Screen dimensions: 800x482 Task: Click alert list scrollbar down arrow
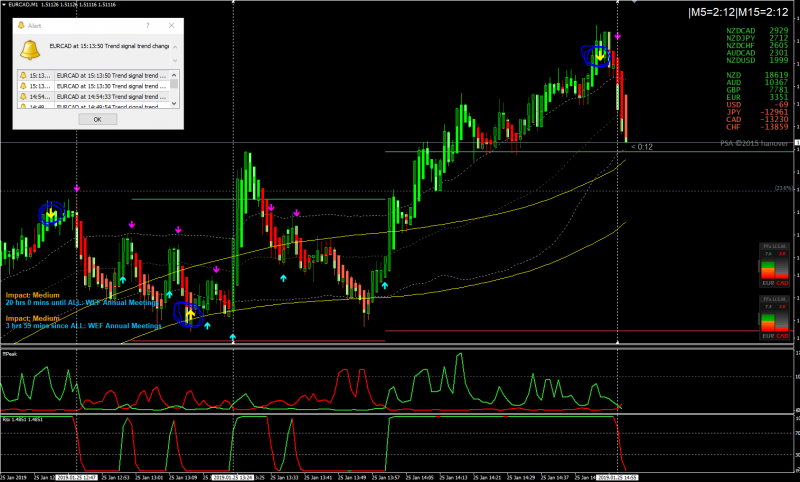pyautogui.click(x=174, y=103)
